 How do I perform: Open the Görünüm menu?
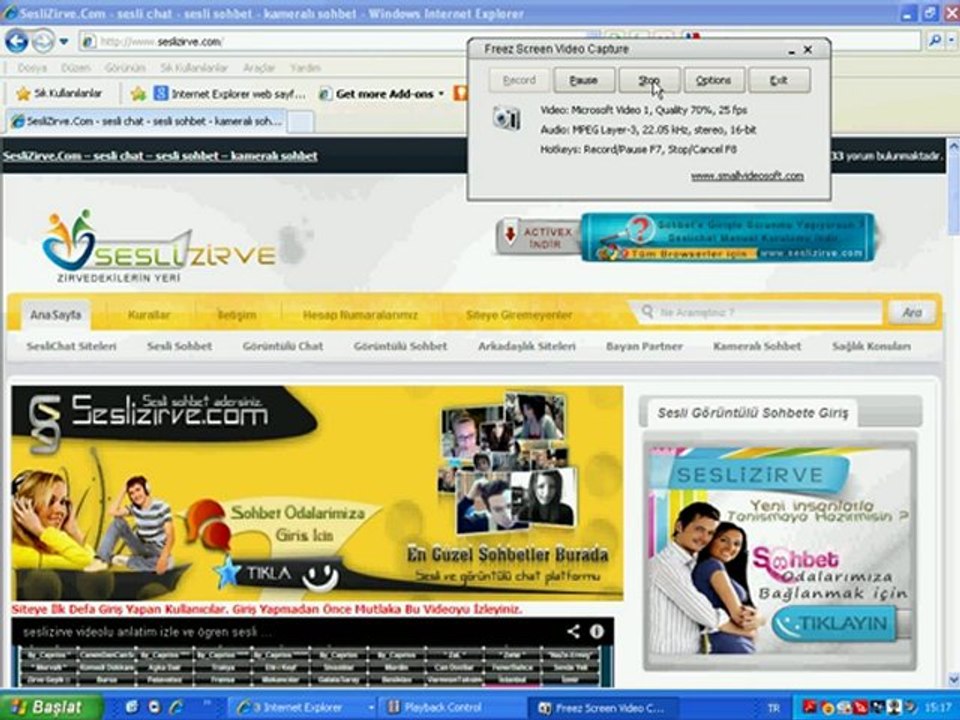tap(125, 68)
